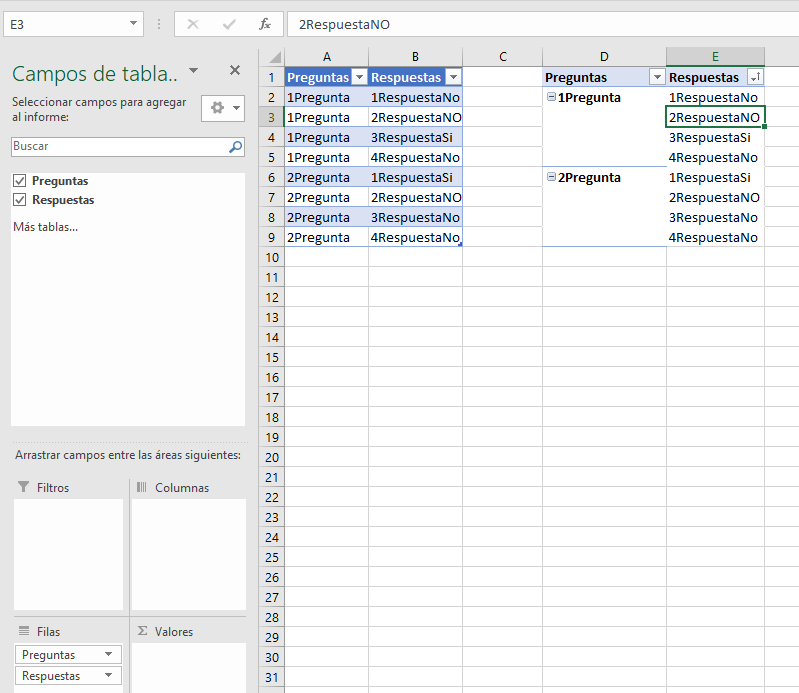Click the formula bar cancel X icon
The image size is (799, 693).
pyautogui.click(x=193, y=24)
